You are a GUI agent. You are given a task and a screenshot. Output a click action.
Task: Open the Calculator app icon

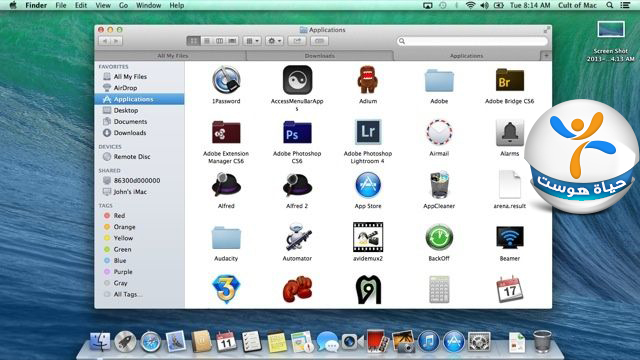coord(439,289)
